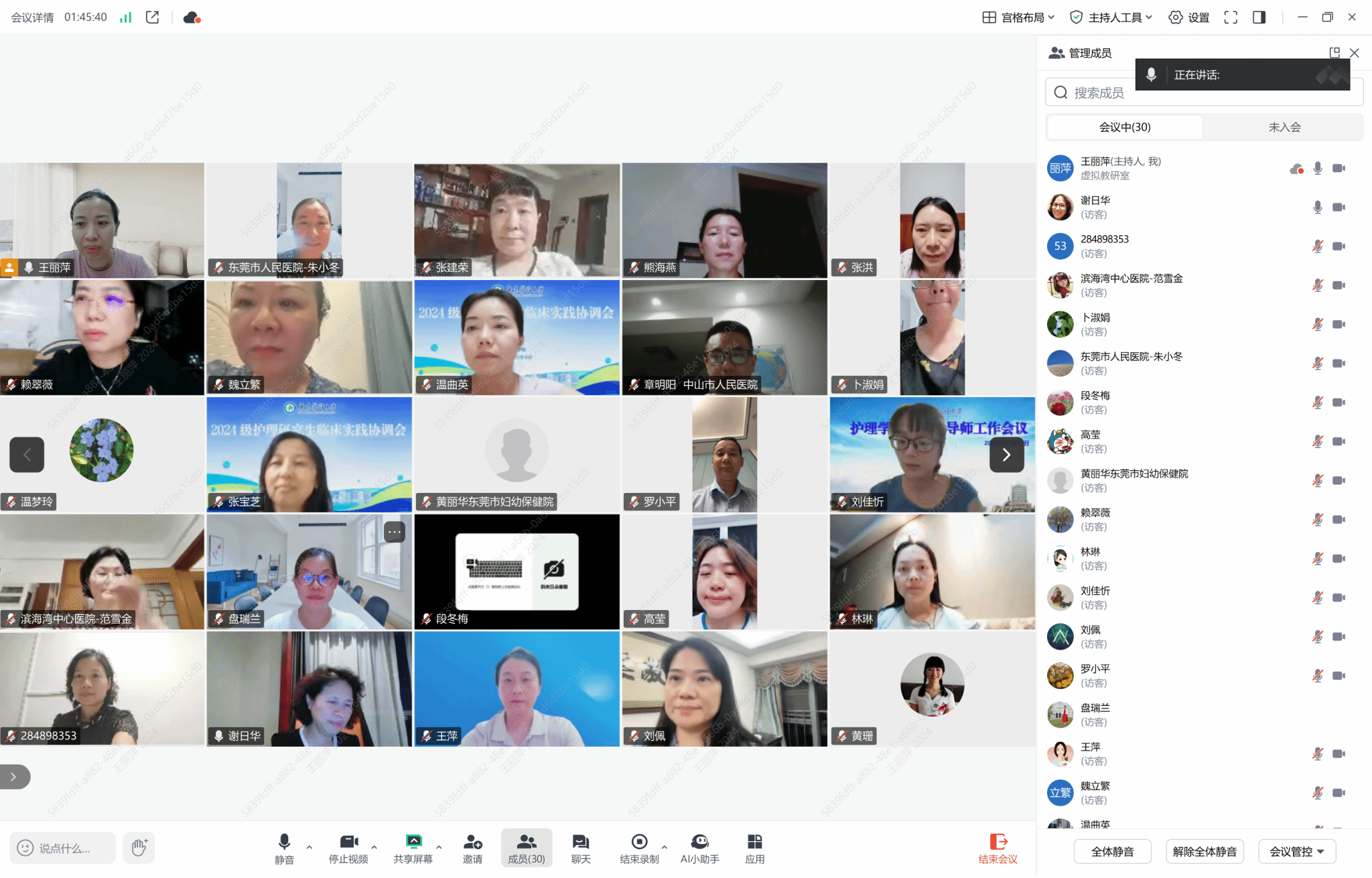Open the chat panel

click(x=580, y=842)
